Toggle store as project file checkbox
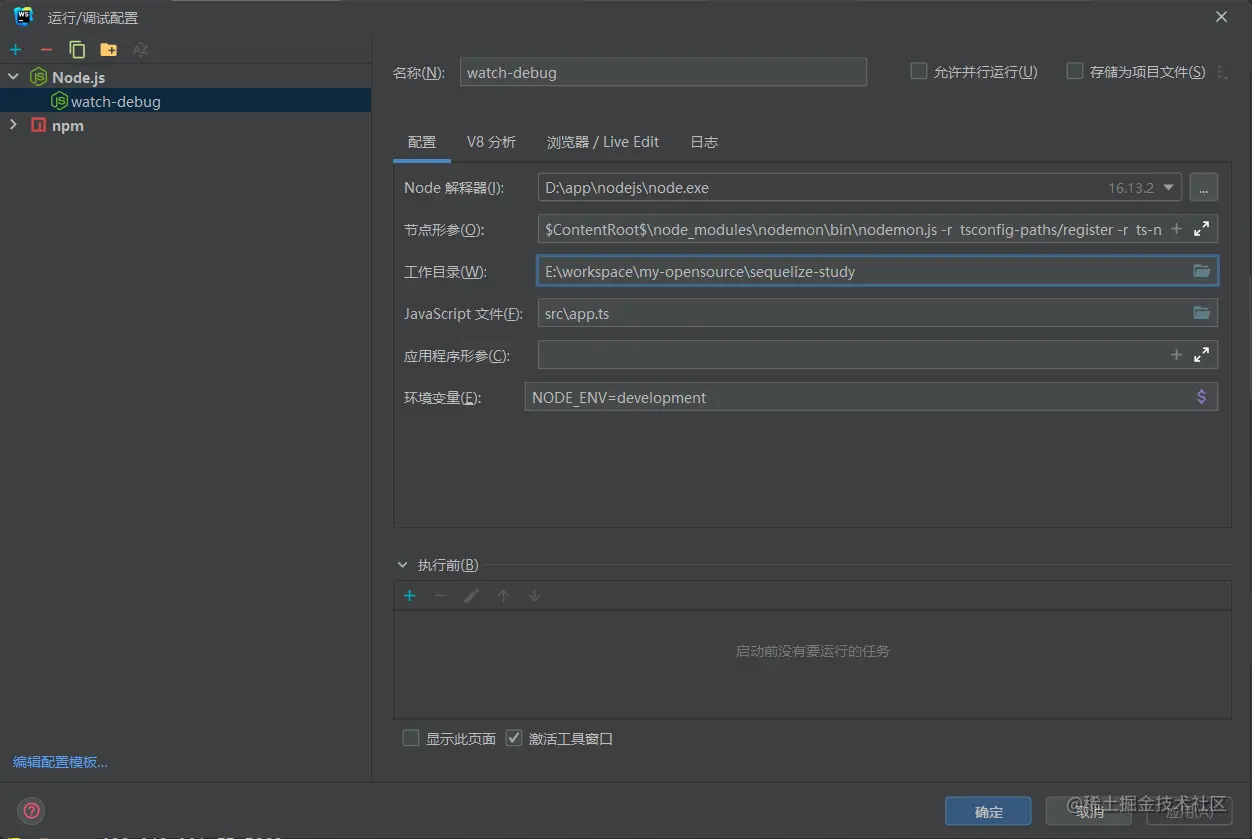Viewport: 1252px width, 839px height. (1075, 71)
